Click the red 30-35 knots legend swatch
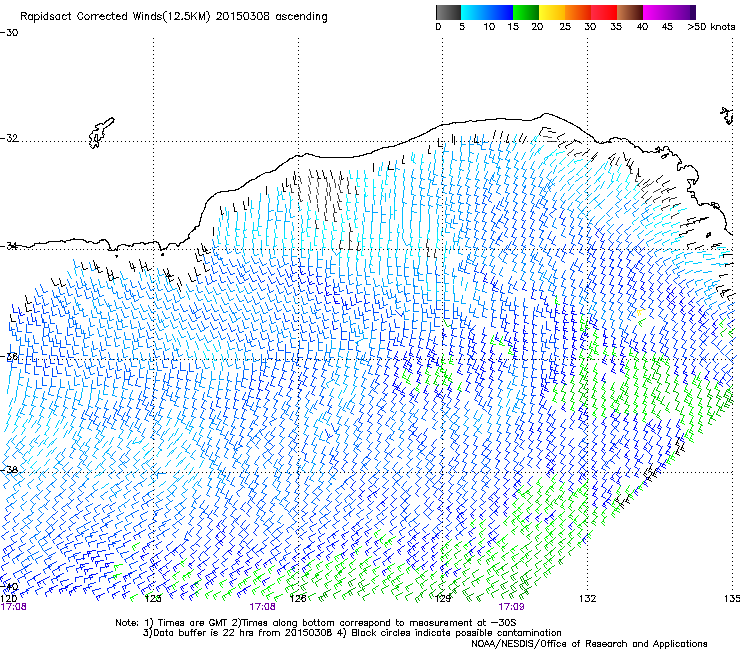 (604, 12)
